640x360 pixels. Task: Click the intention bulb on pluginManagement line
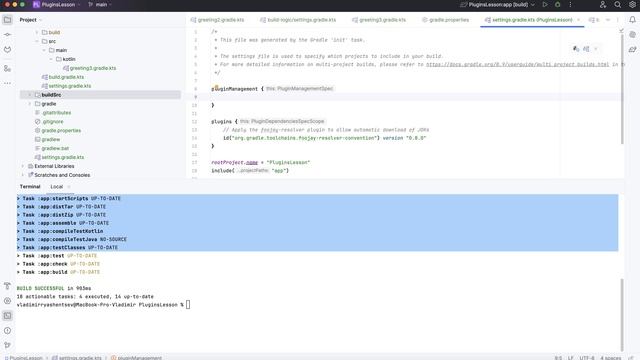tap(216, 87)
